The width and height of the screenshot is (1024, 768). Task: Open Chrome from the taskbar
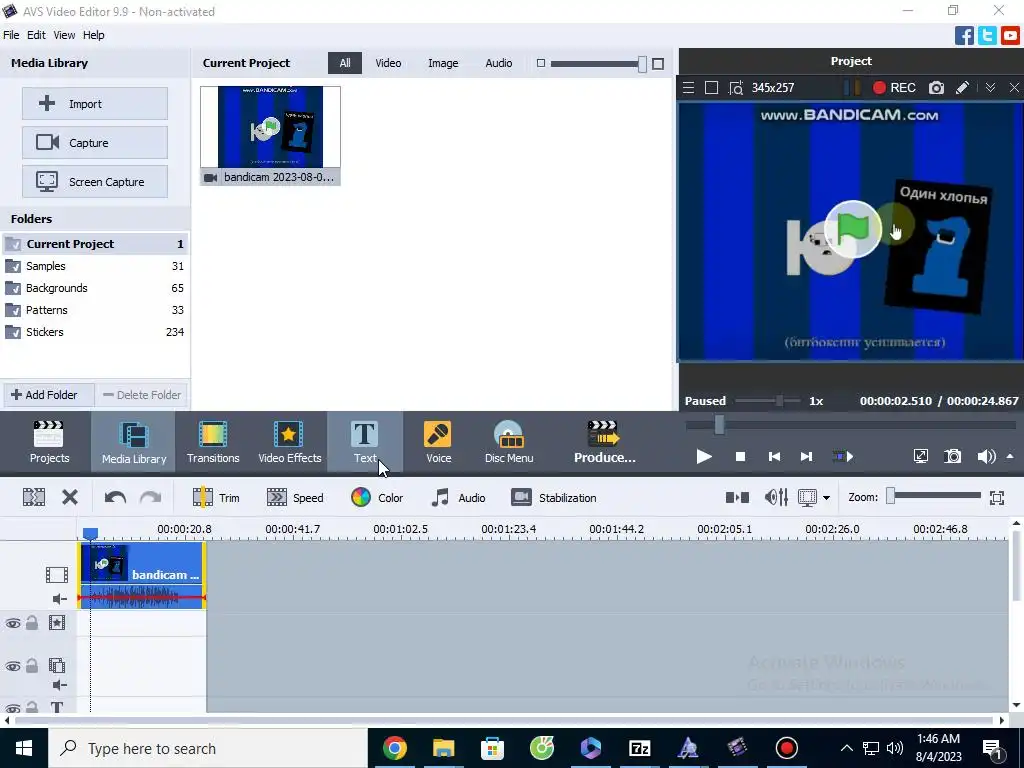coord(394,748)
